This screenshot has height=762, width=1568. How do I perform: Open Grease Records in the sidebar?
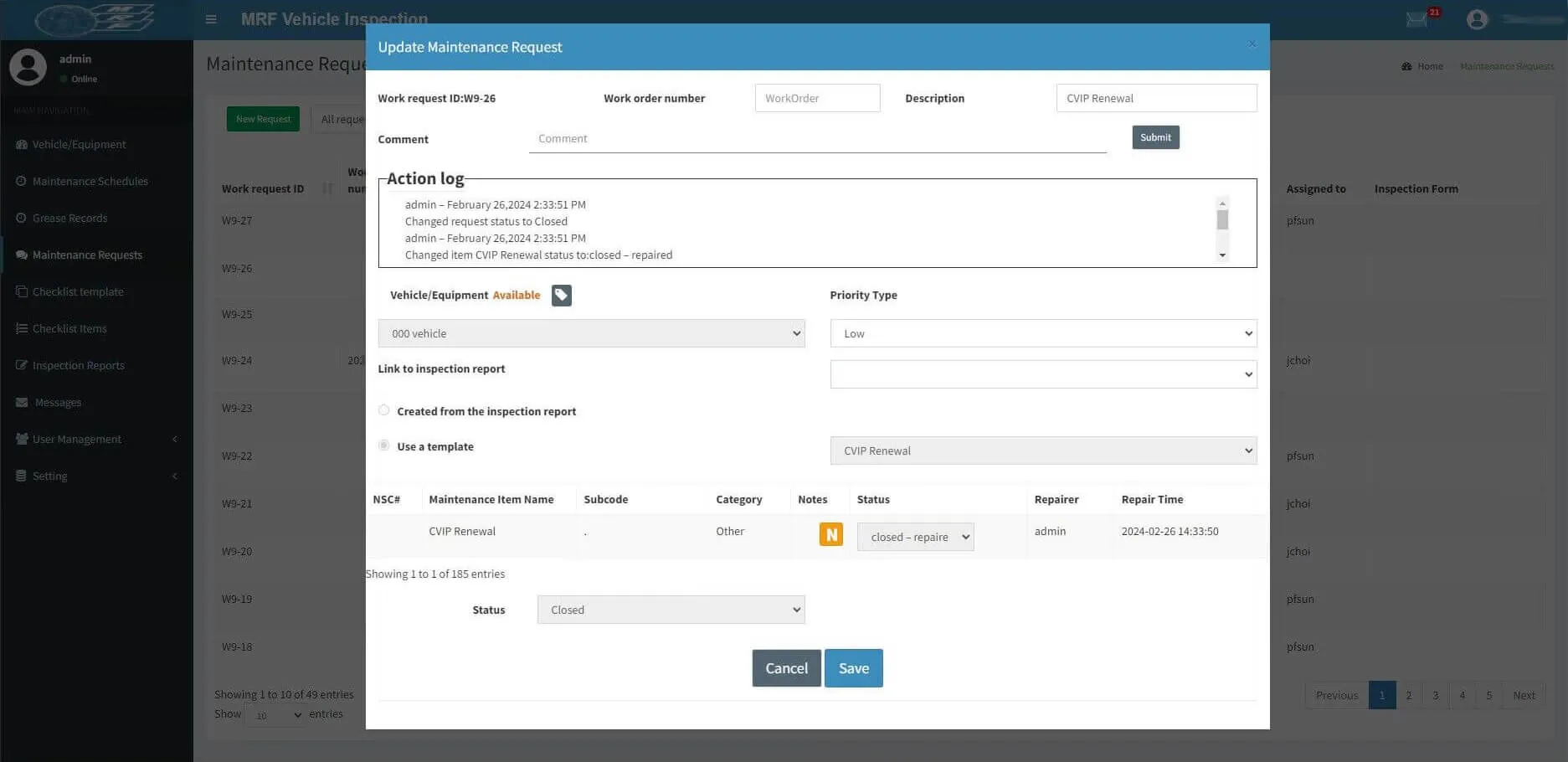click(x=70, y=218)
